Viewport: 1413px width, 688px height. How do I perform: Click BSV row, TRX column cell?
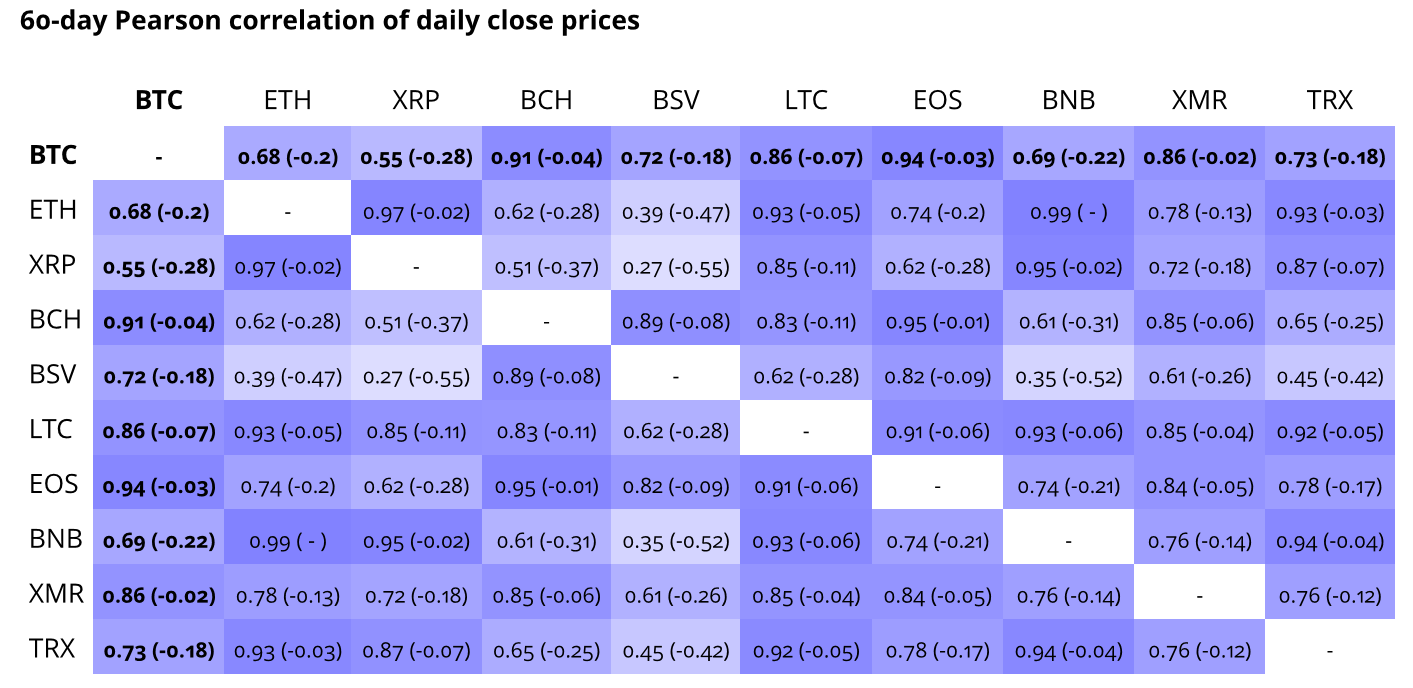pos(1330,377)
